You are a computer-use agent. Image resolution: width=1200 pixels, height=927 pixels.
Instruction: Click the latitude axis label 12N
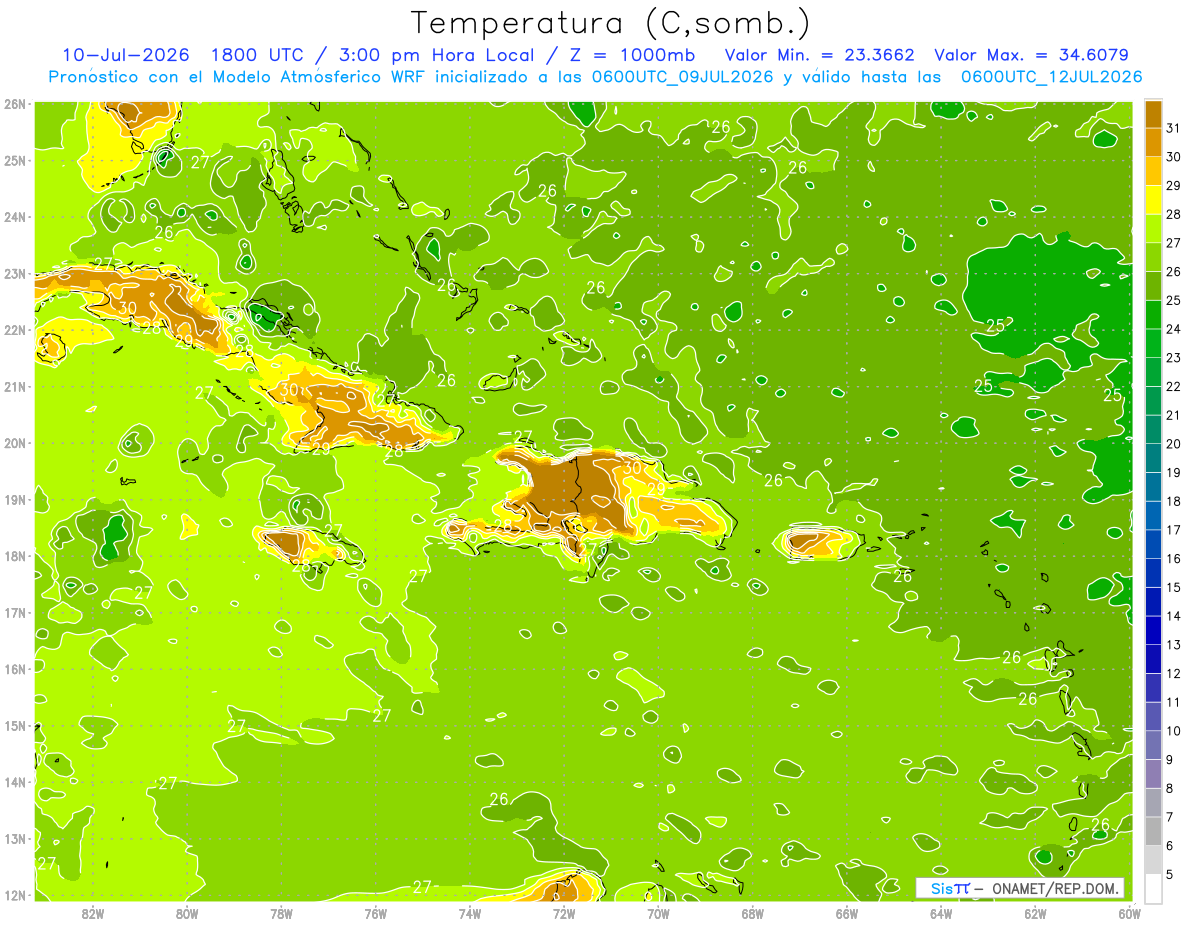pos(15,895)
